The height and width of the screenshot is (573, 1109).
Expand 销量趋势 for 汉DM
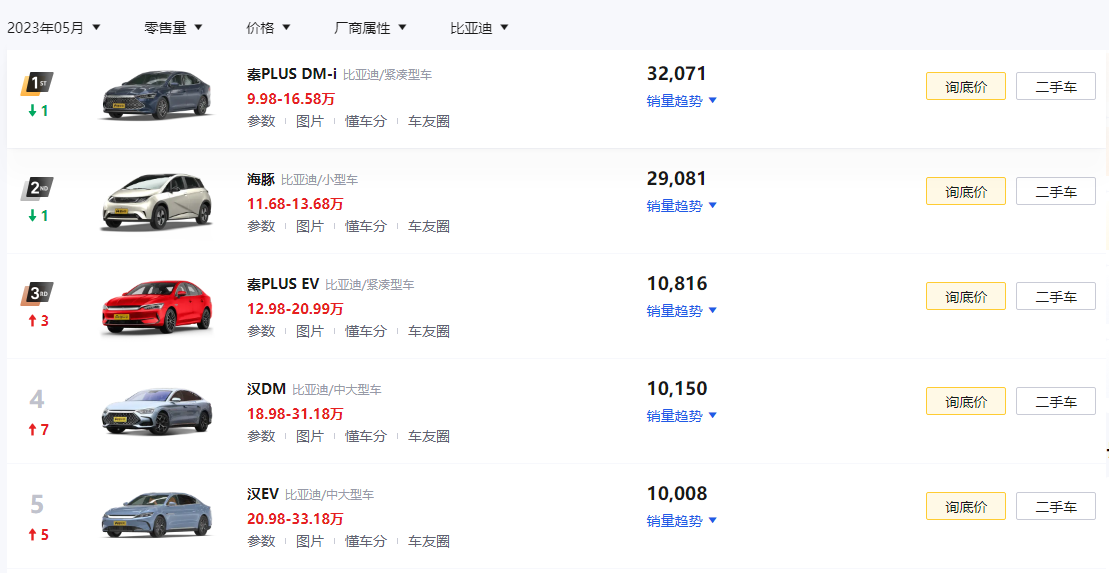tap(682, 415)
